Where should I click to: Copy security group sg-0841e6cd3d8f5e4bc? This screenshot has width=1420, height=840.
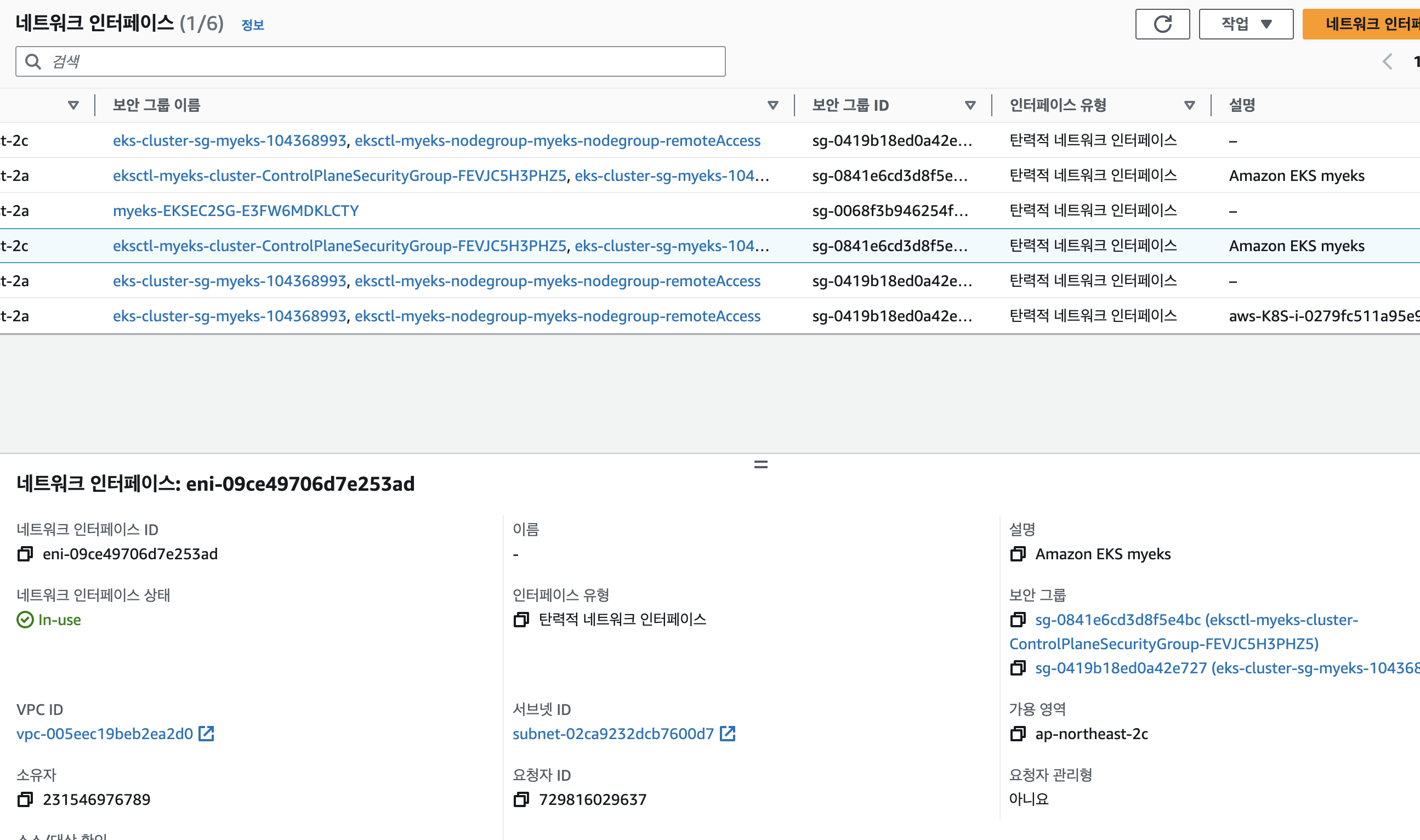(1018, 620)
